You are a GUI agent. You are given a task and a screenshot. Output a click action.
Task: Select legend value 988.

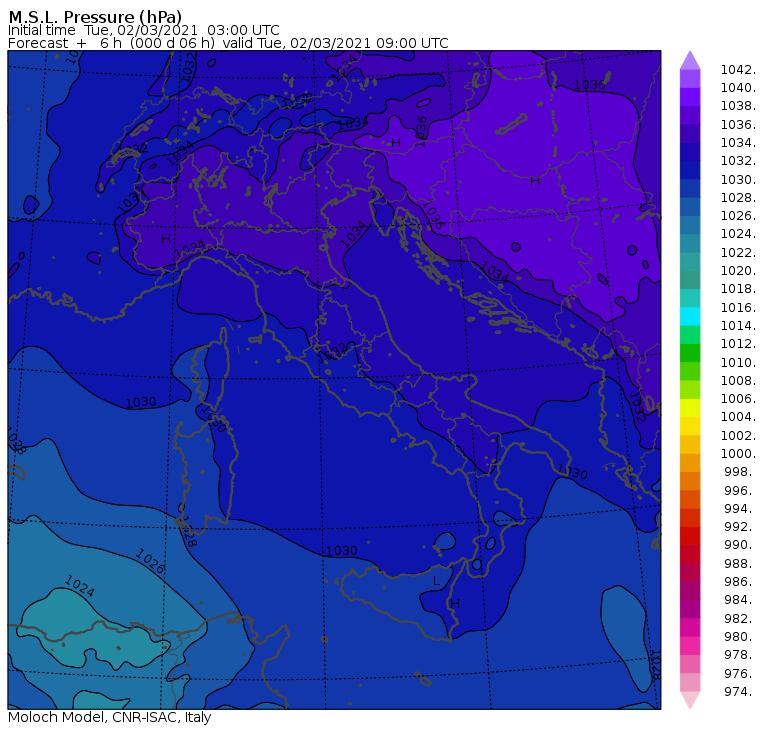(740, 563)
